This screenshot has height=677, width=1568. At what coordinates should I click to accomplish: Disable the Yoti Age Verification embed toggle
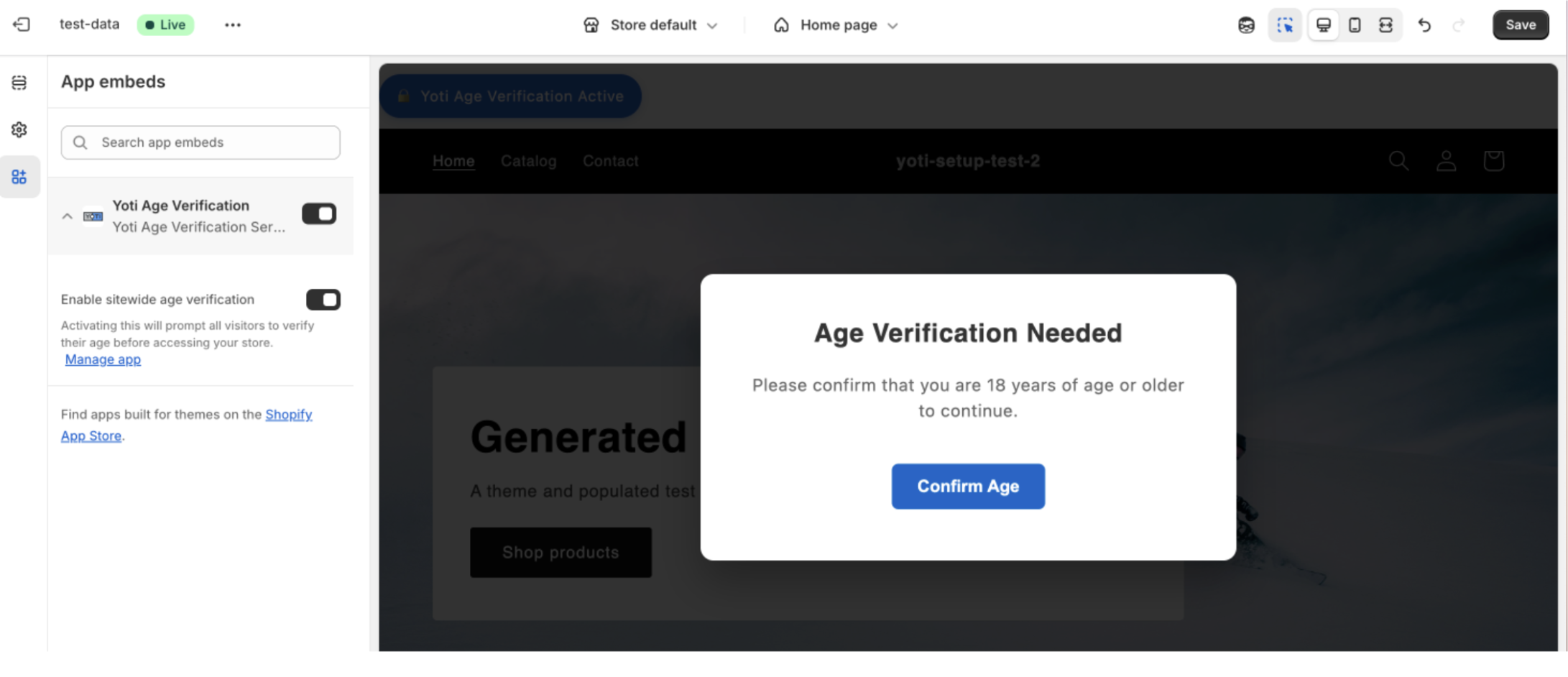pyautogui.click(x=319, y=213)
